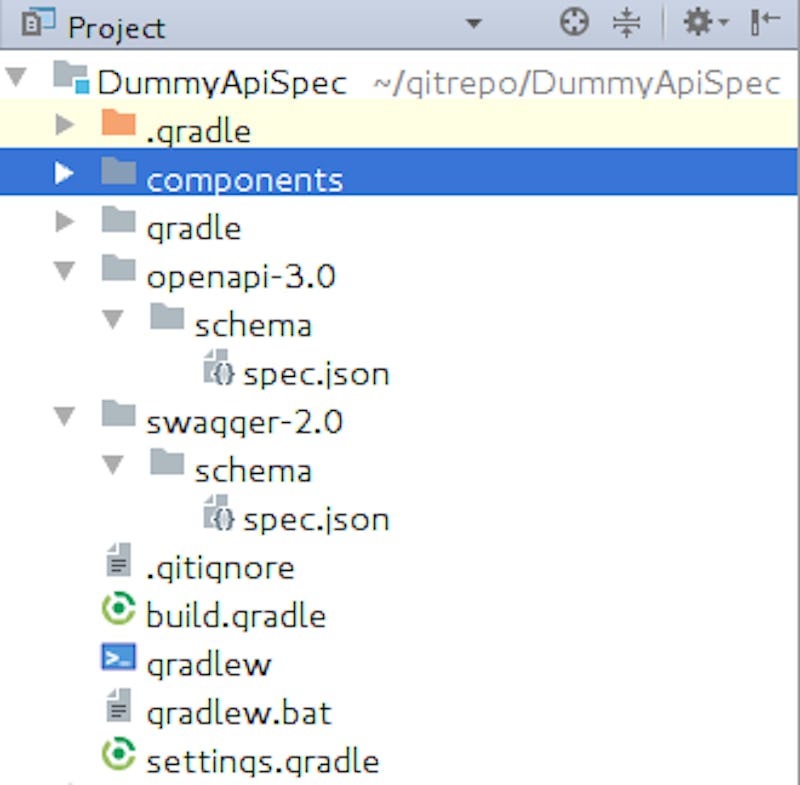Collapse the openapi-3.0 folder

65,273
